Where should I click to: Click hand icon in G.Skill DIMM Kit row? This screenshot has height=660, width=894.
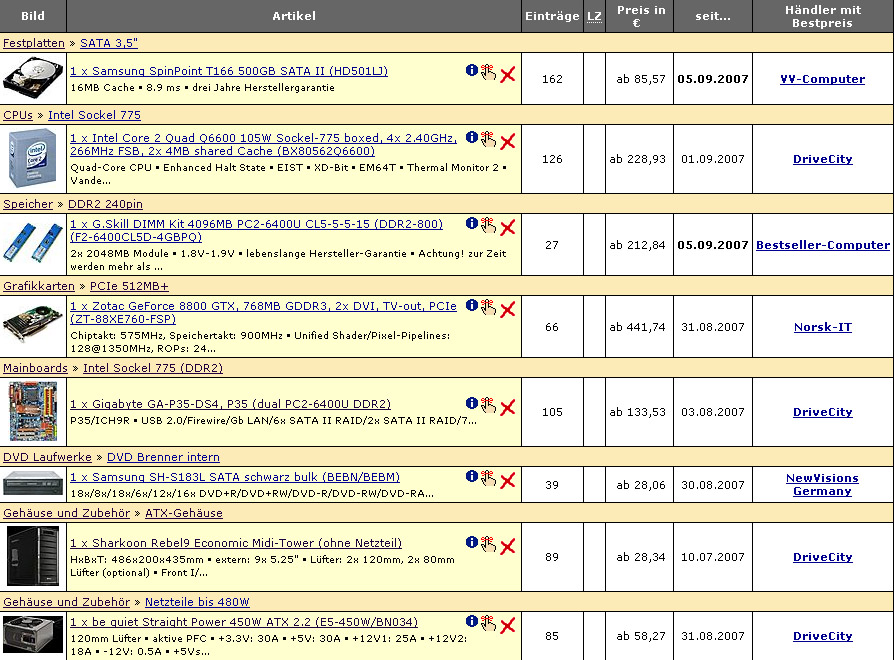pyautogui.click(x=488, y=225)
